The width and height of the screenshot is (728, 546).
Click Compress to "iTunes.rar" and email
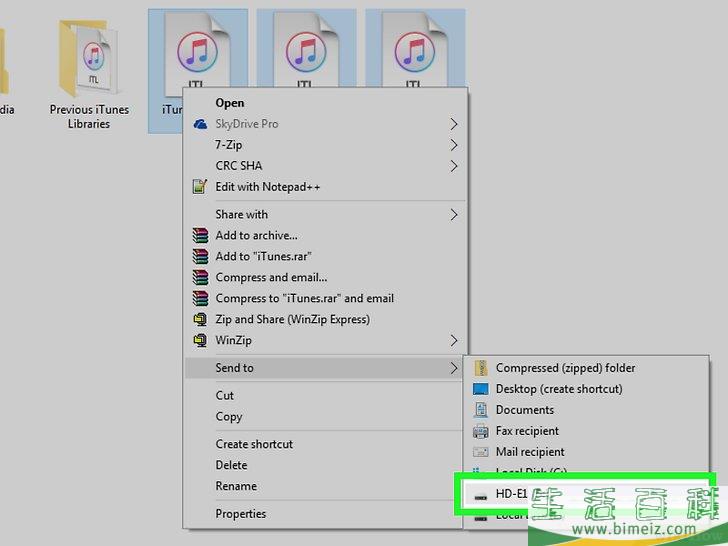pos(304,298)
